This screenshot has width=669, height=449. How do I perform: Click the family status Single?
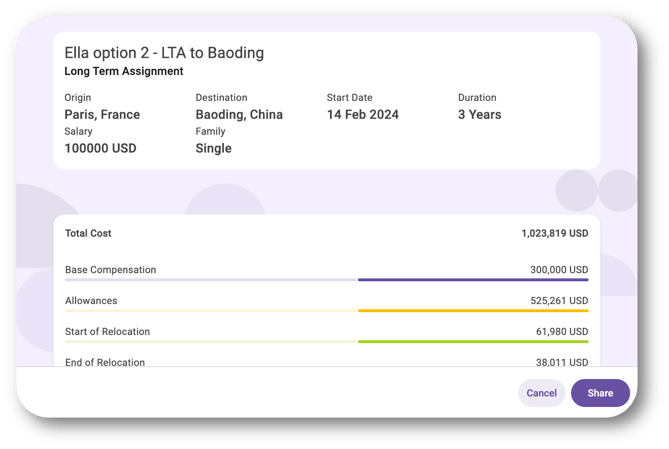(x=213, y=148)
